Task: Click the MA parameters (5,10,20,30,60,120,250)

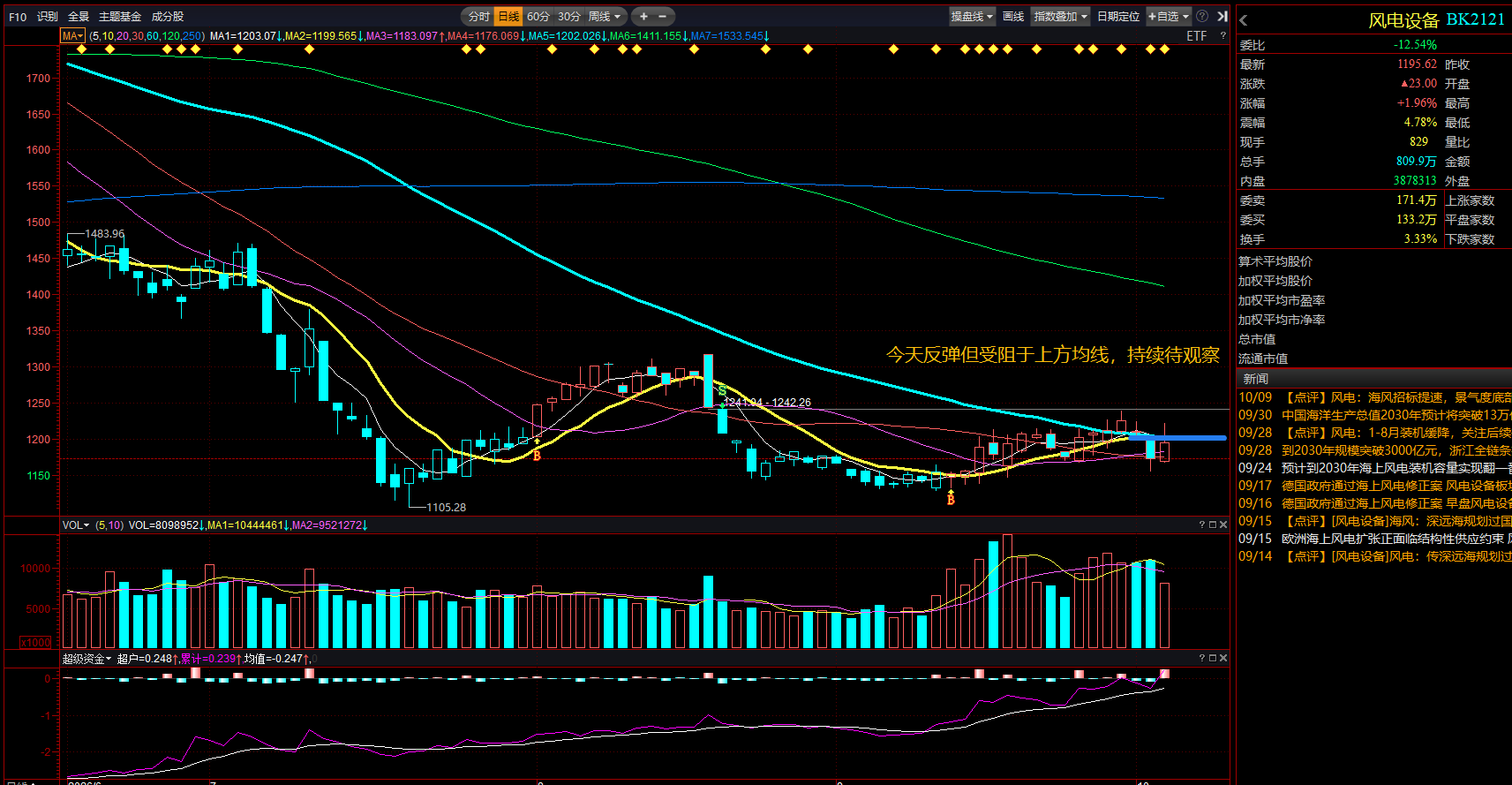Action: (147, 36)
